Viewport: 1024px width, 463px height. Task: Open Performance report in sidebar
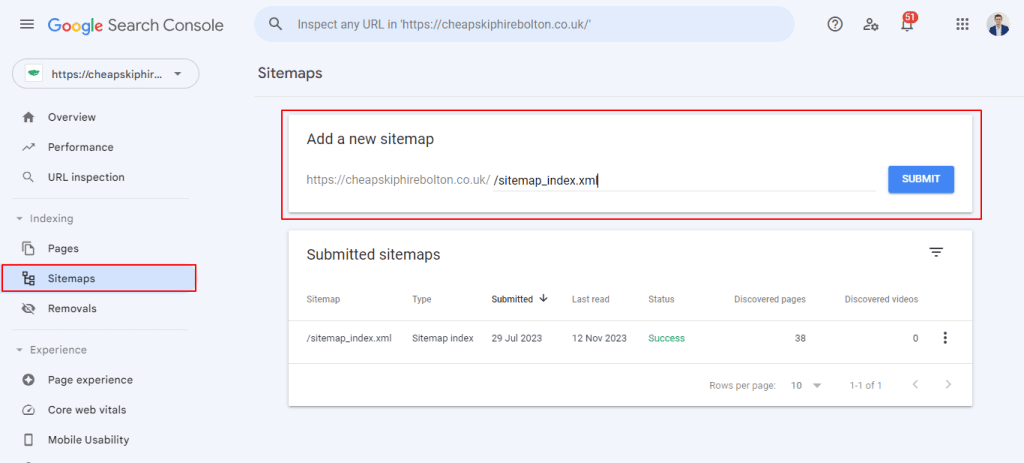click(80, 148)
